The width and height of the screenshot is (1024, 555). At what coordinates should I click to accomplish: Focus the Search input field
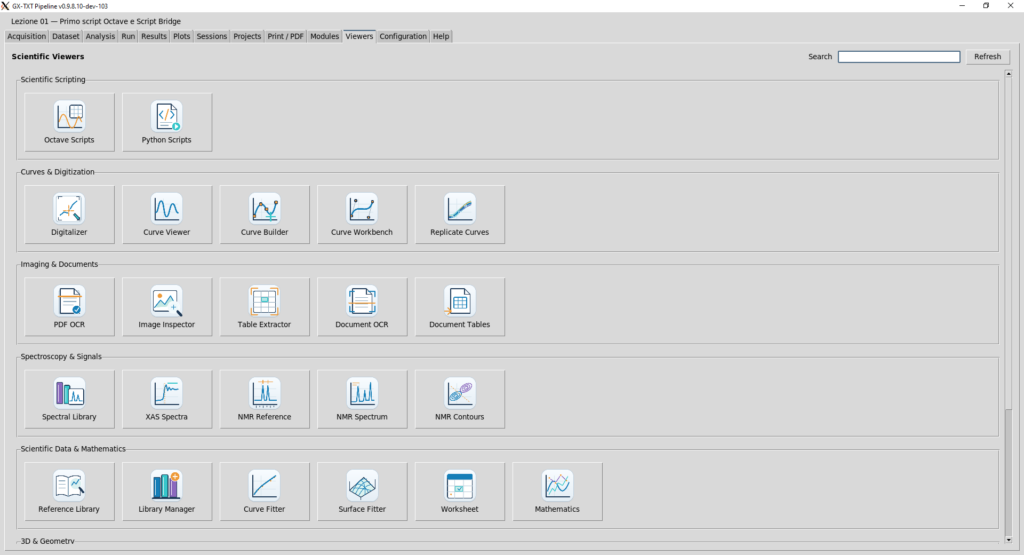(899, 57)
